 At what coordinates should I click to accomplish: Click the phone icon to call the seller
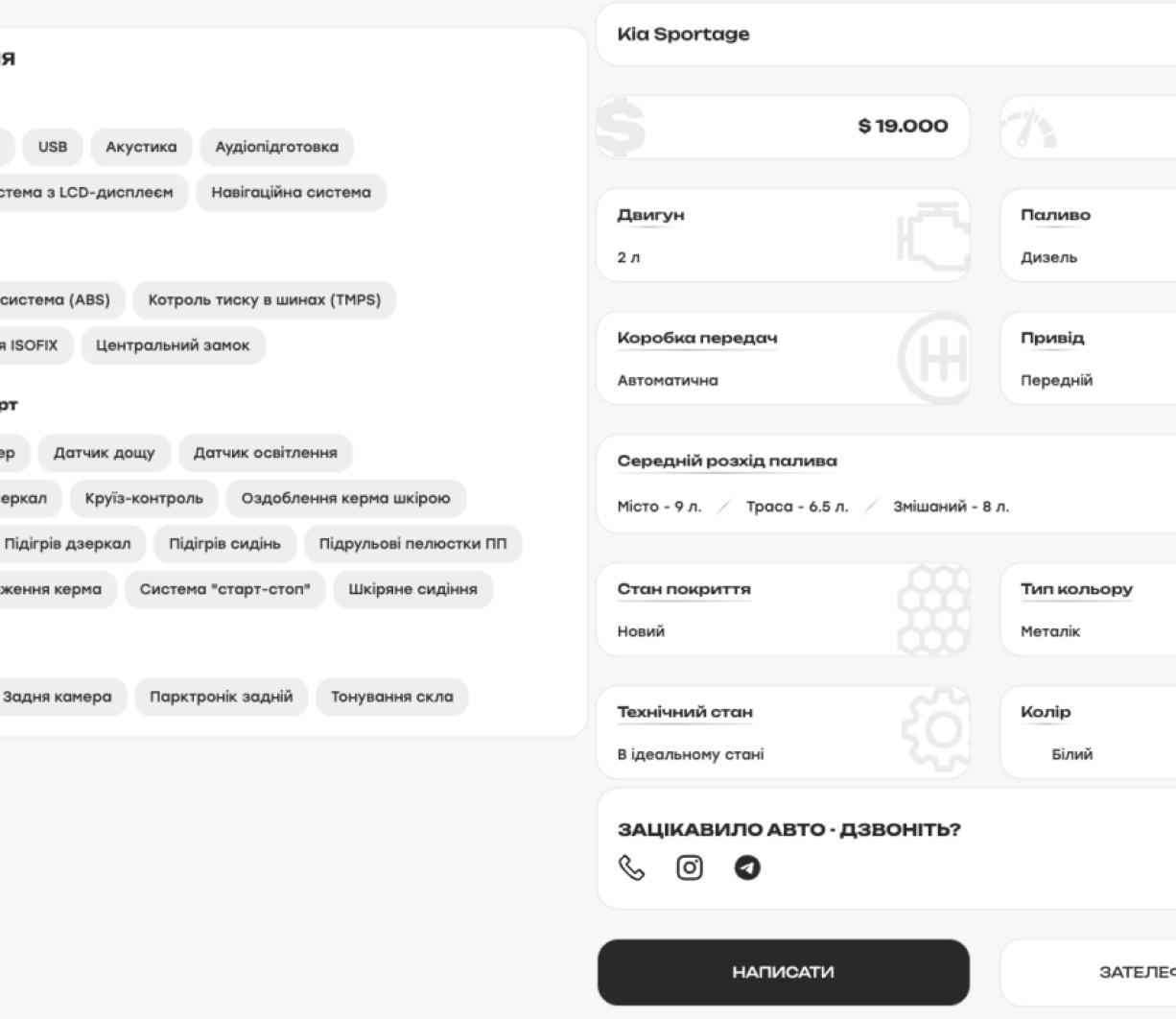pyautogui.click(x=630, y=867)
